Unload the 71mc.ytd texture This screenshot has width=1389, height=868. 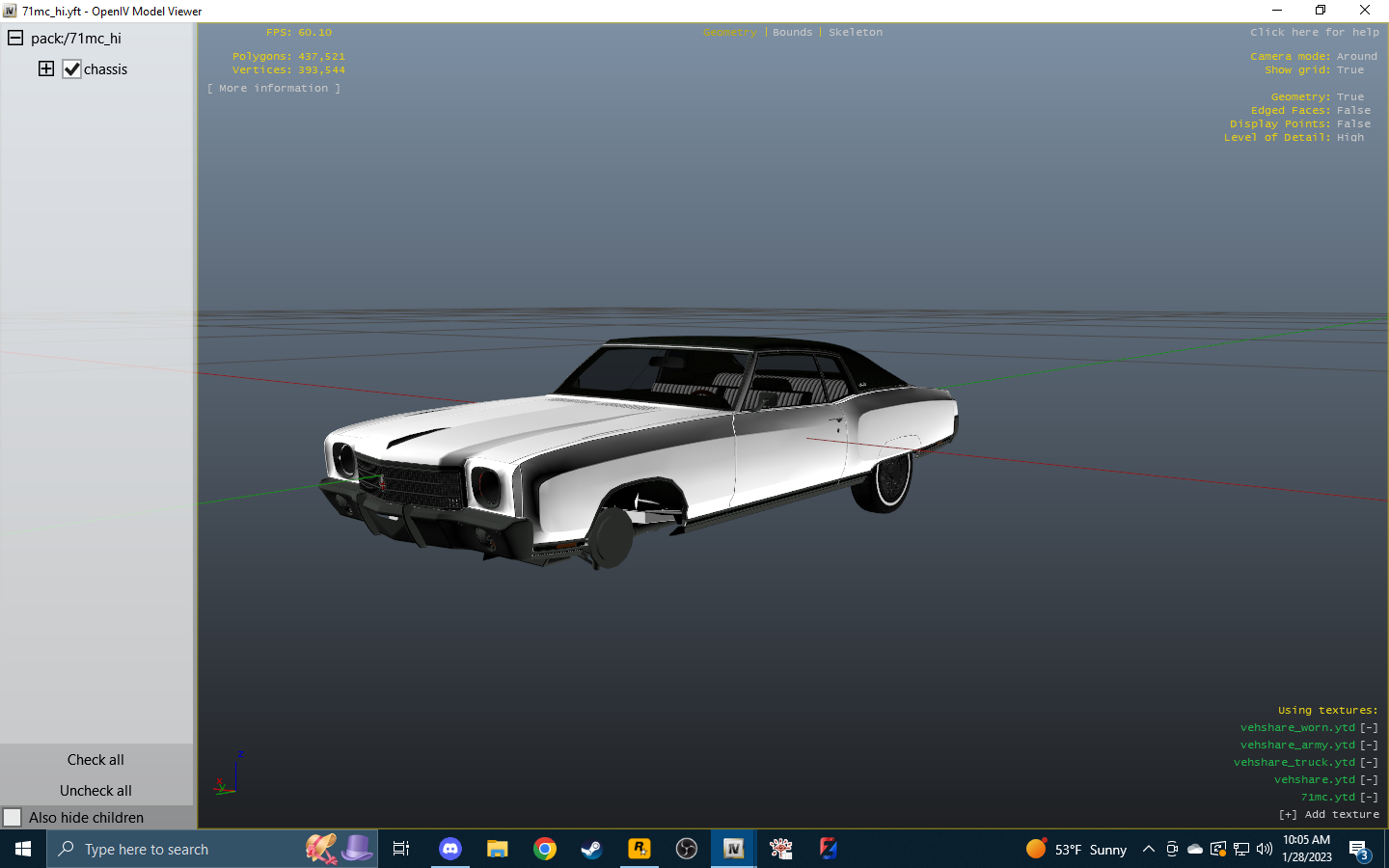pyautogui.click(x=1369, y=797)
